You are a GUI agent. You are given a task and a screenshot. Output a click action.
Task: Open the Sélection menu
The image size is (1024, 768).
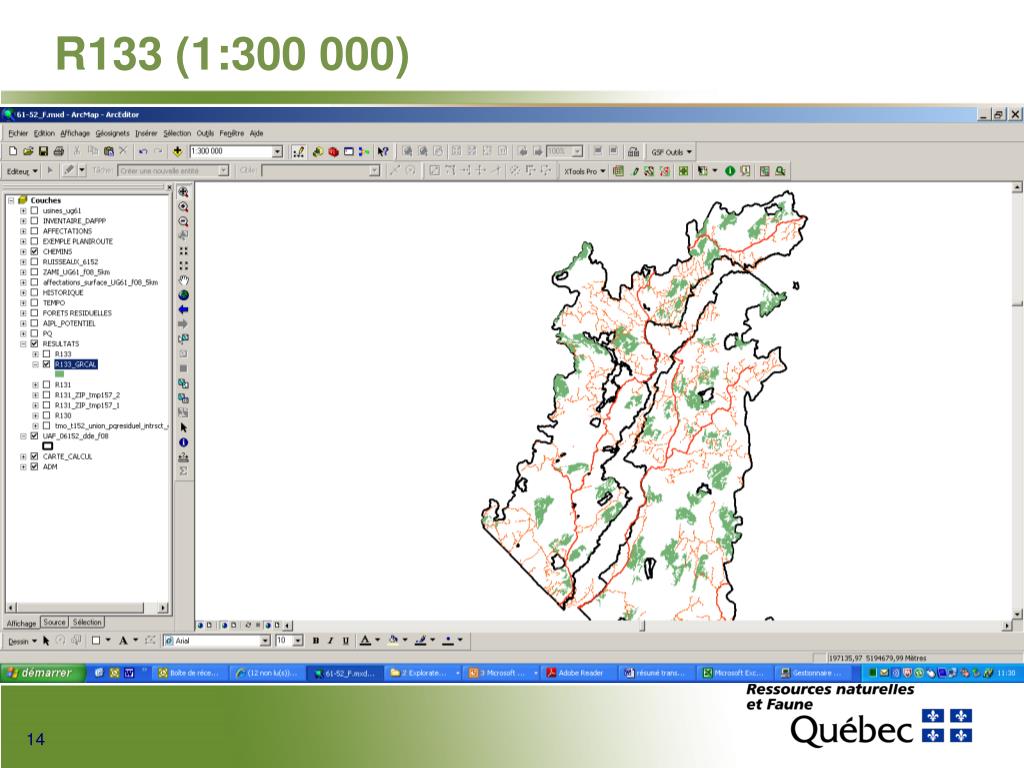click(x=177, y=133)
